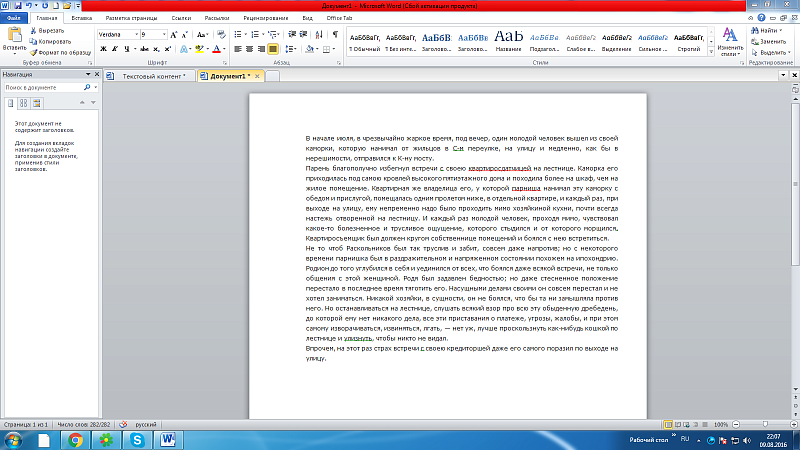Switch to Вставка ribbon tab
The image size is (800, 450).
[x=82, y=18]
